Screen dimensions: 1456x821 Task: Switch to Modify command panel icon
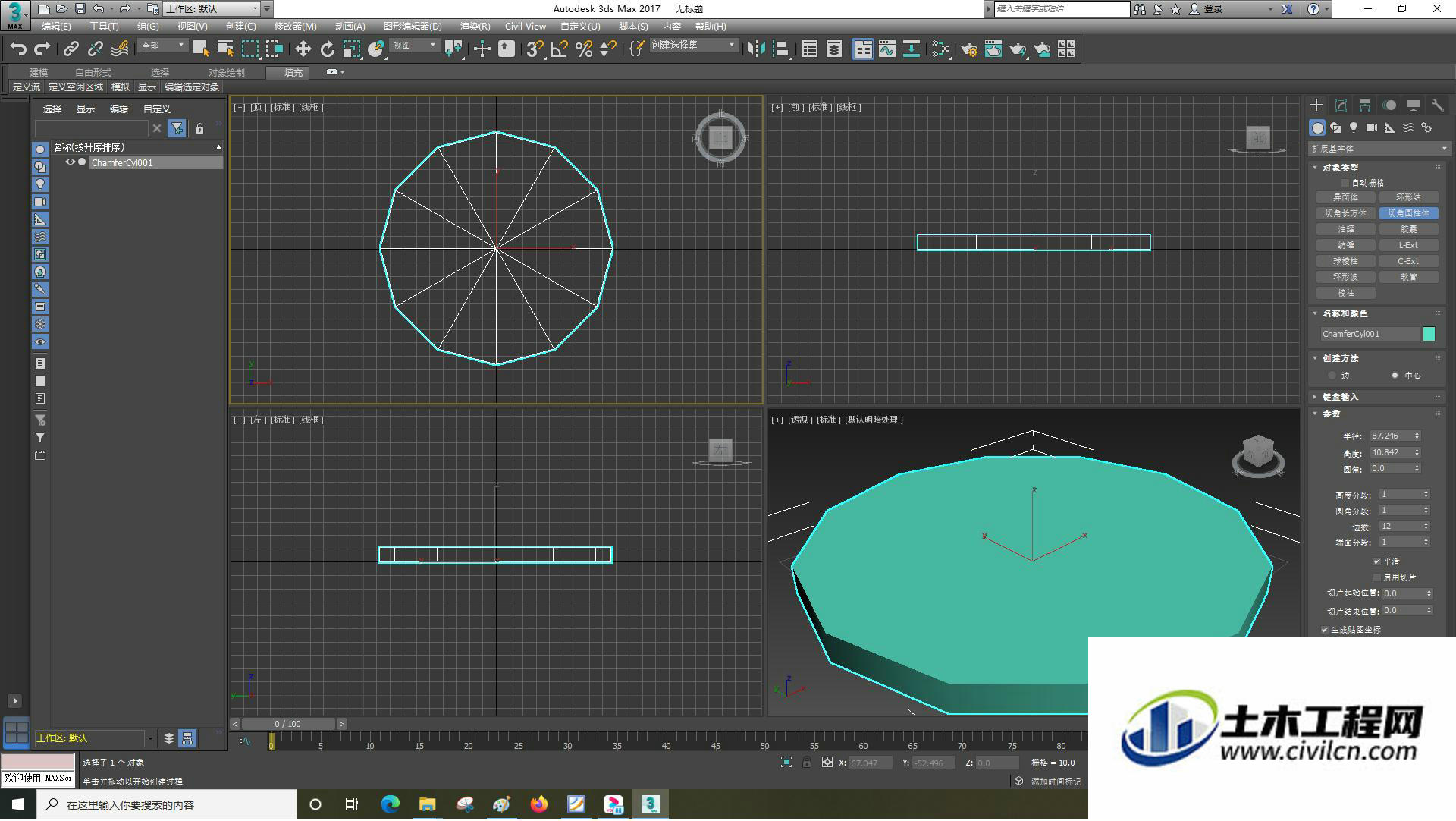(x=1341, y=105)
